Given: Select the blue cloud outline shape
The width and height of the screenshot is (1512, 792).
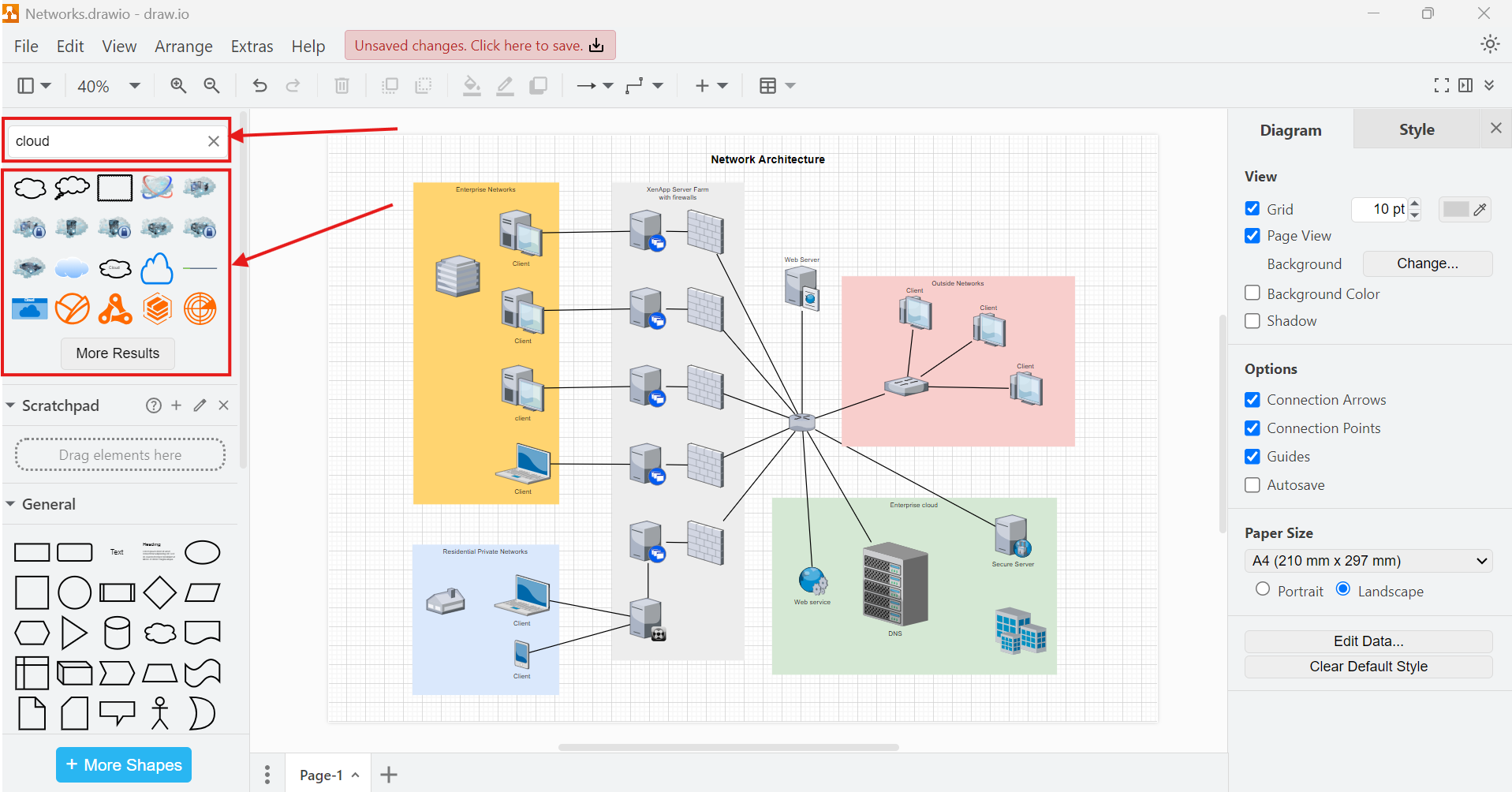Looking at the screenshot, I should (x=157, y=269).
